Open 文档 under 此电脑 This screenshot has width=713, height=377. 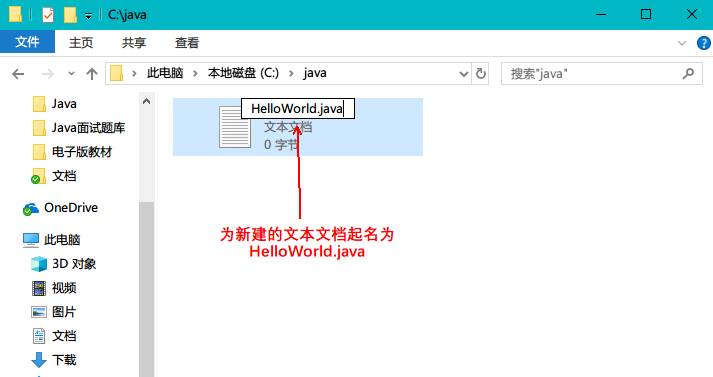[x=64, y=336]
